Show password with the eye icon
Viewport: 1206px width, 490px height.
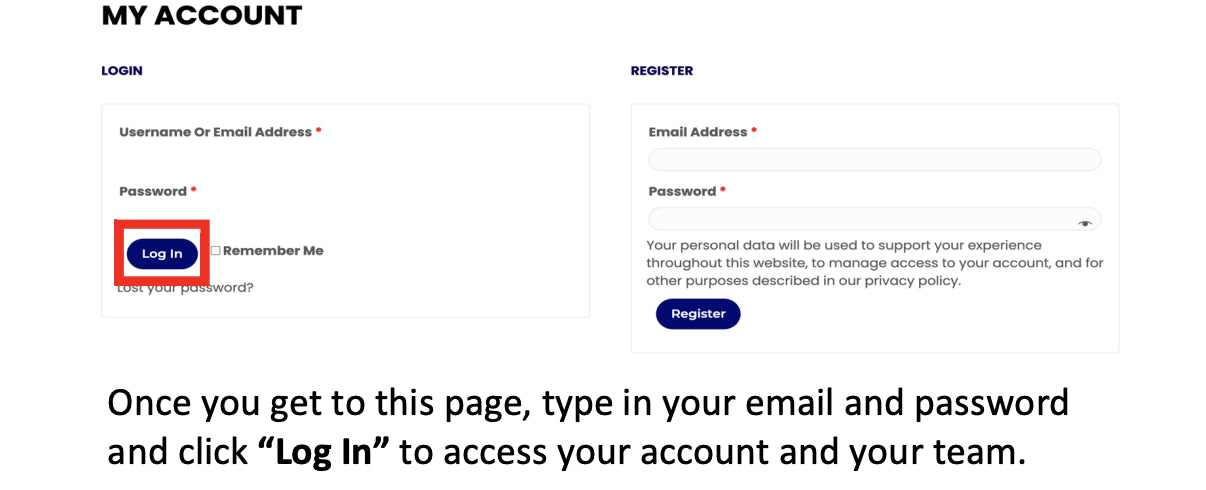[1085, 223]
